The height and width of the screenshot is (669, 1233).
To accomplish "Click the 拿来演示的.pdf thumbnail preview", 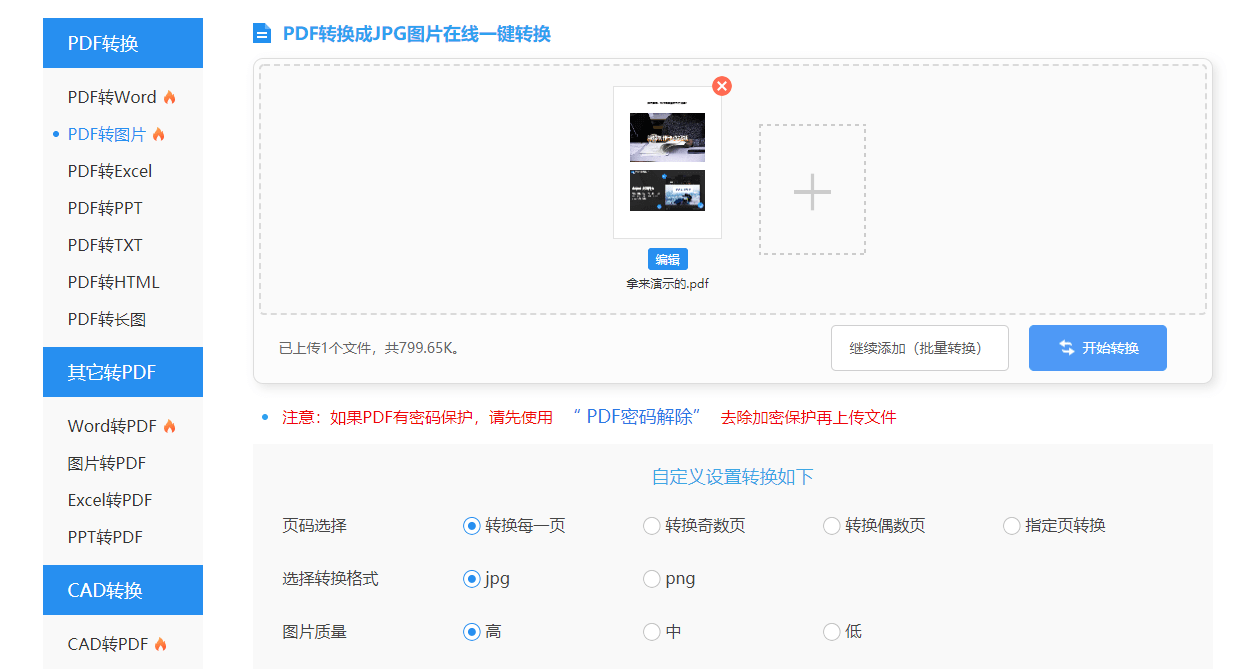I will click(x=667, y=162).
